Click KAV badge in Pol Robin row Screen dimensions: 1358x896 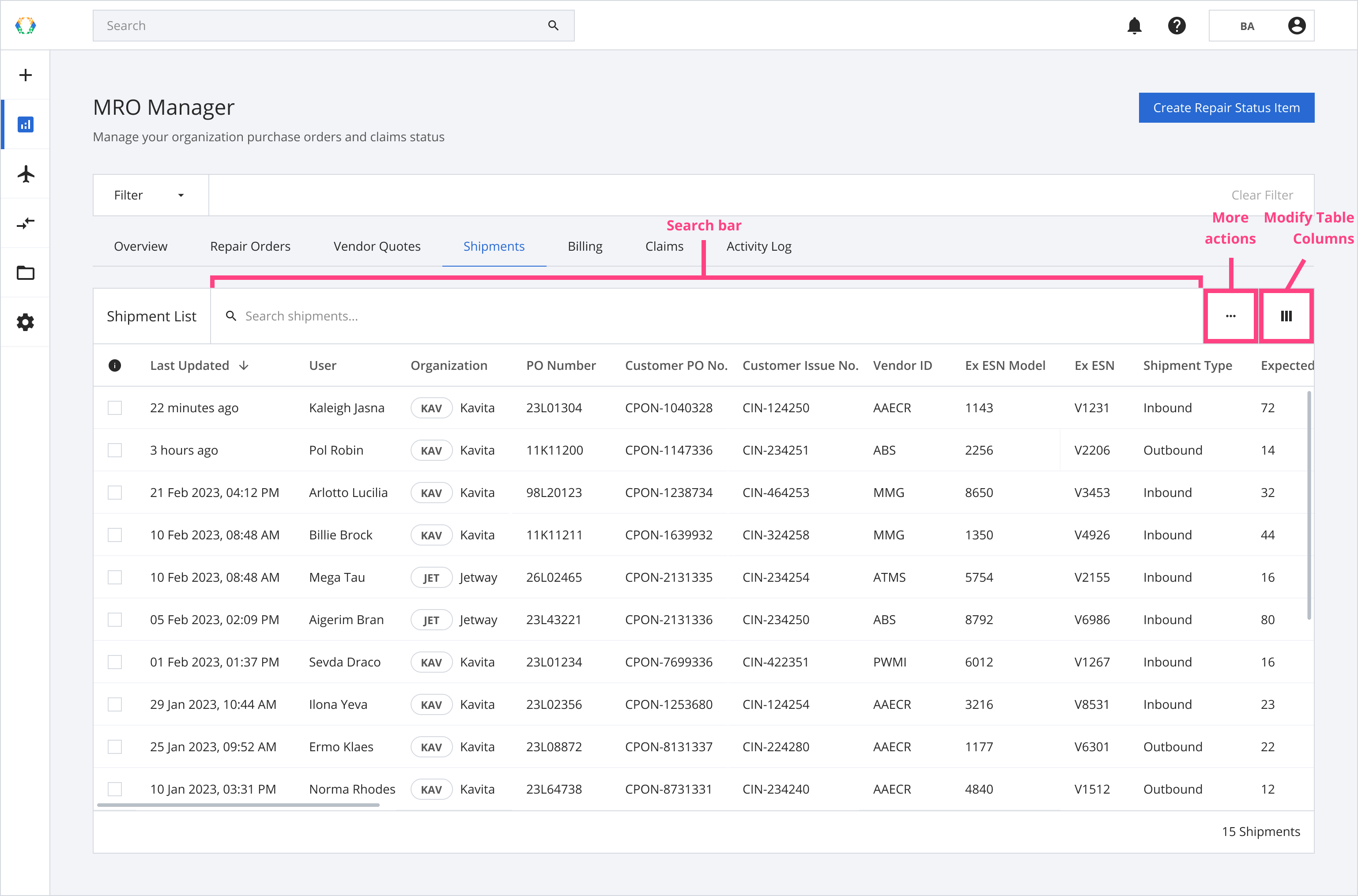tap(431, 450)
